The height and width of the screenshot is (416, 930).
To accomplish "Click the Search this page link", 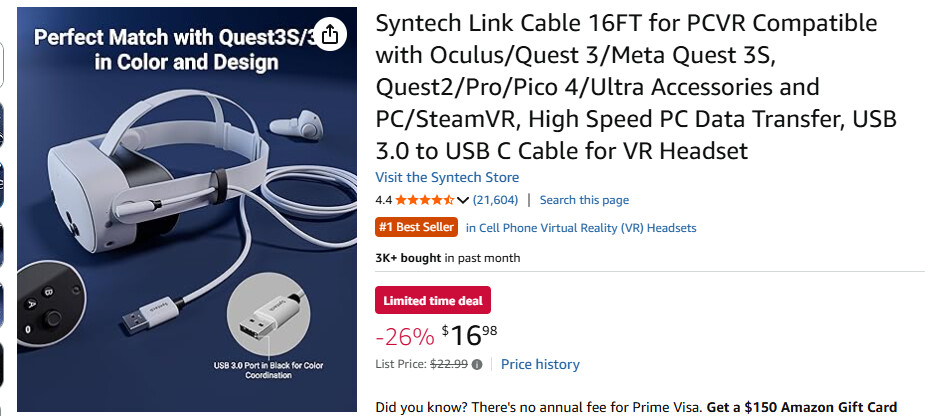I will pos(584,200).
